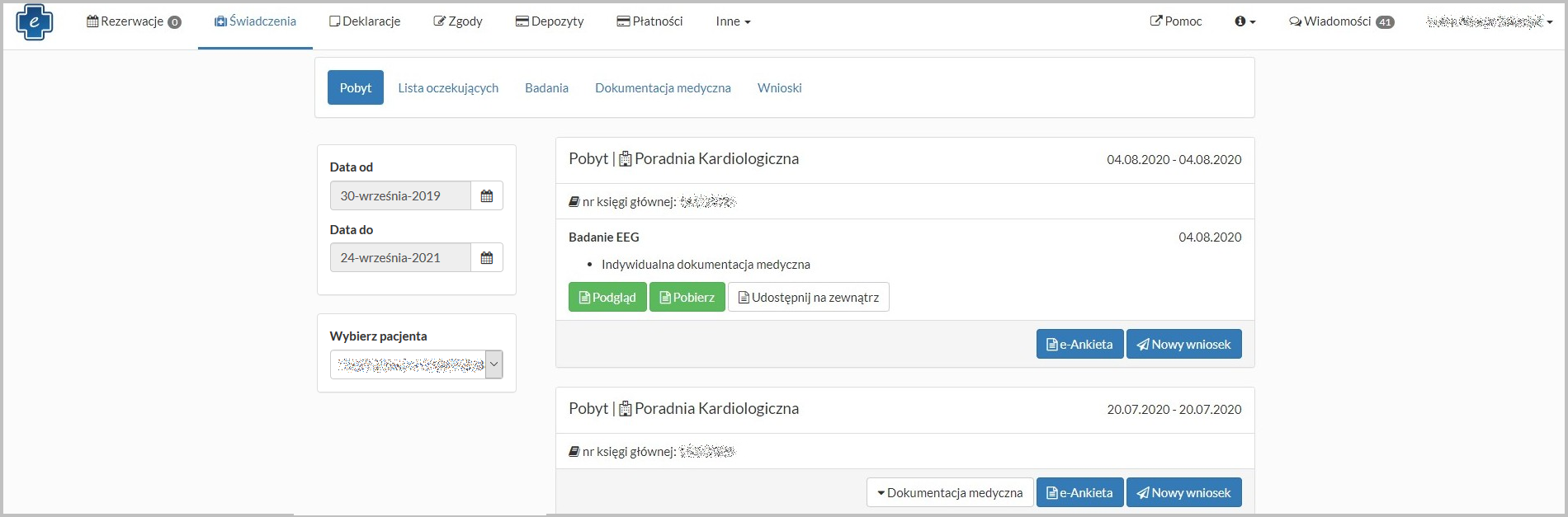Click green Pobierz download button
The image size is (1568, 517).
[687, 298]
